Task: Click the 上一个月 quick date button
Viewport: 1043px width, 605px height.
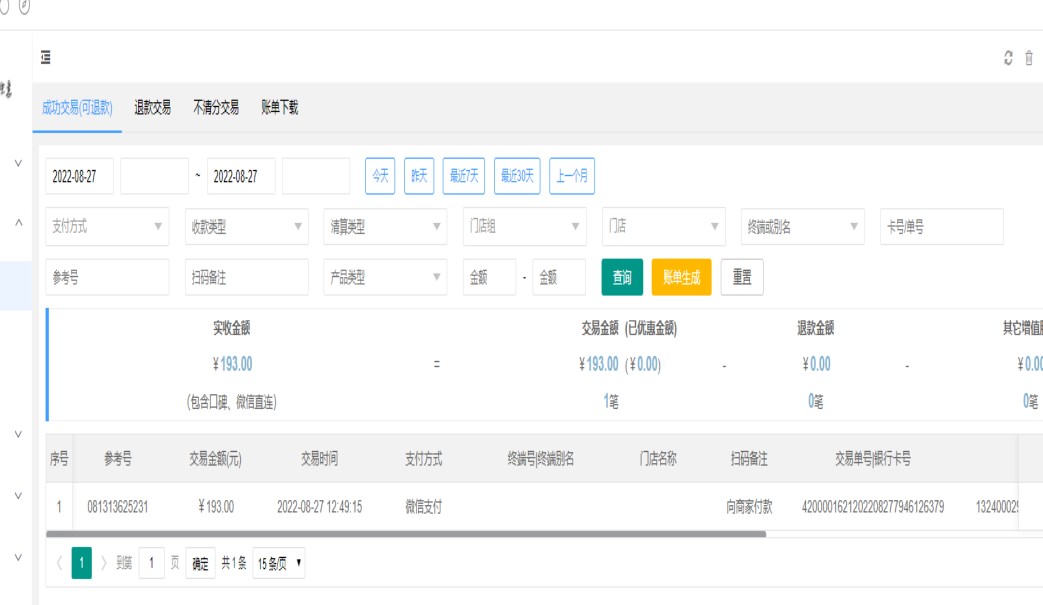Action: pyautogui.click(x=572, y=176)
